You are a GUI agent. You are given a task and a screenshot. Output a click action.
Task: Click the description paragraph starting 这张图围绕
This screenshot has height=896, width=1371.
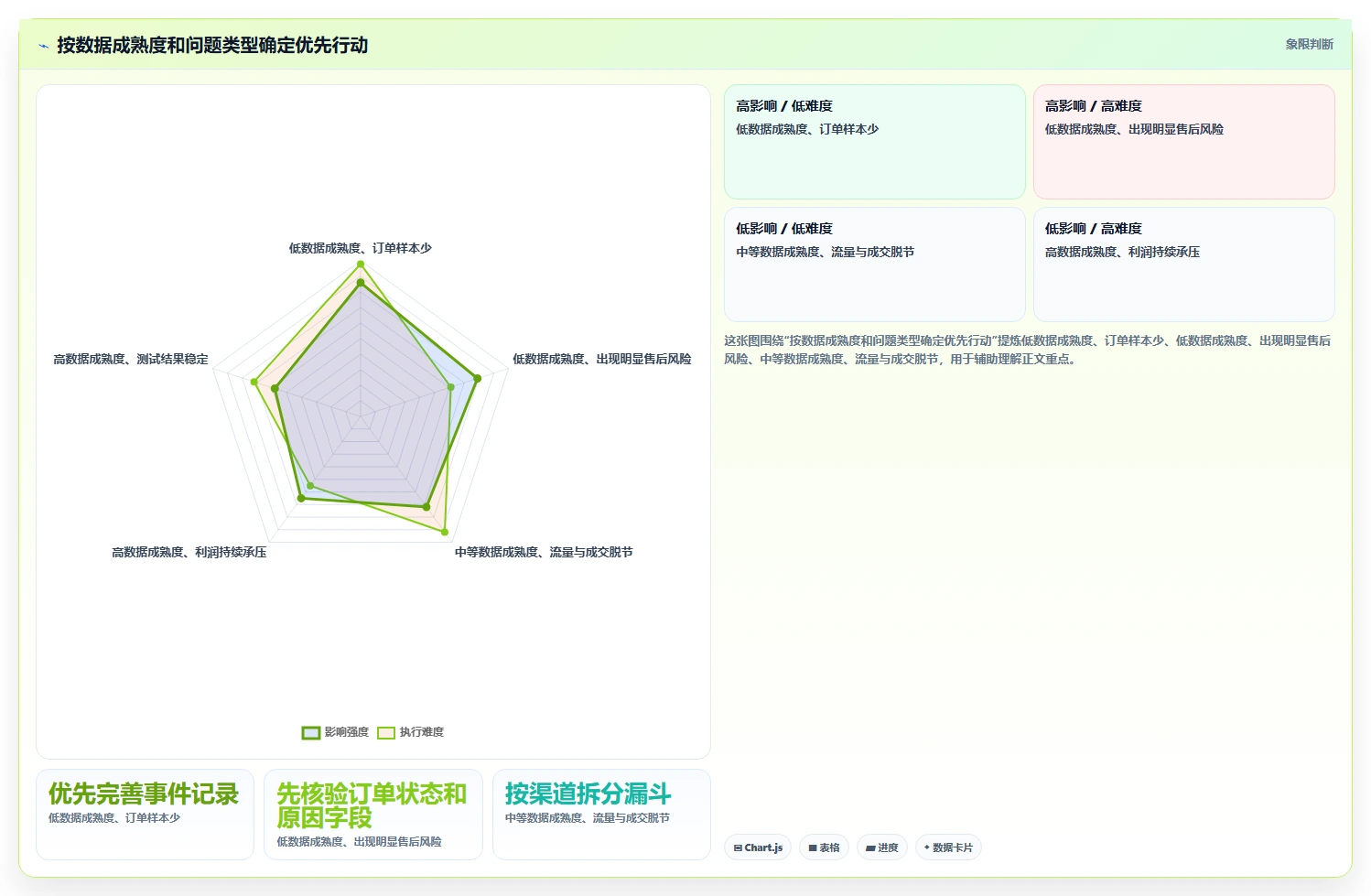point(1028,350)
